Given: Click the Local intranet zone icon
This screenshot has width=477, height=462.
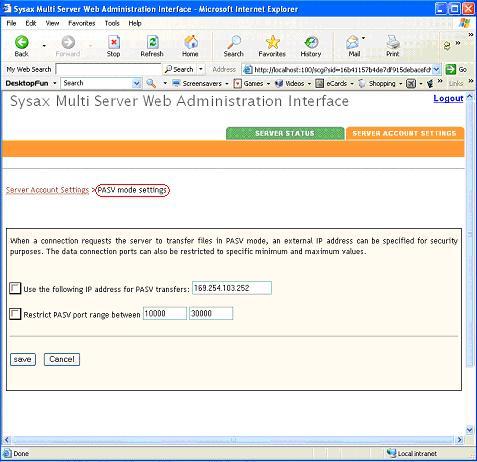Looking at the screenshot, I should coord(391,453).
